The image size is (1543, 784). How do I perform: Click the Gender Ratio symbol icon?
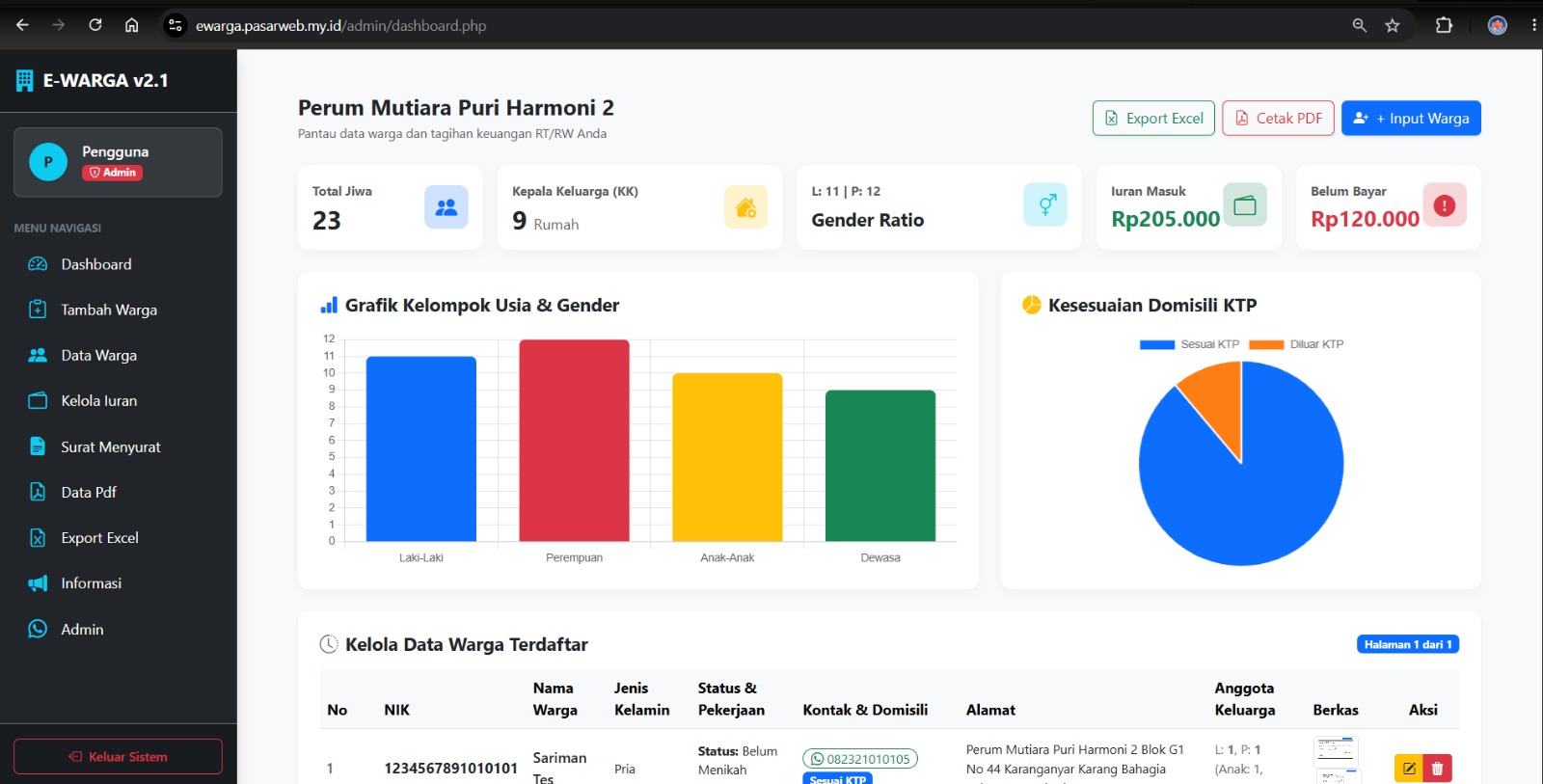point(1045,204)
